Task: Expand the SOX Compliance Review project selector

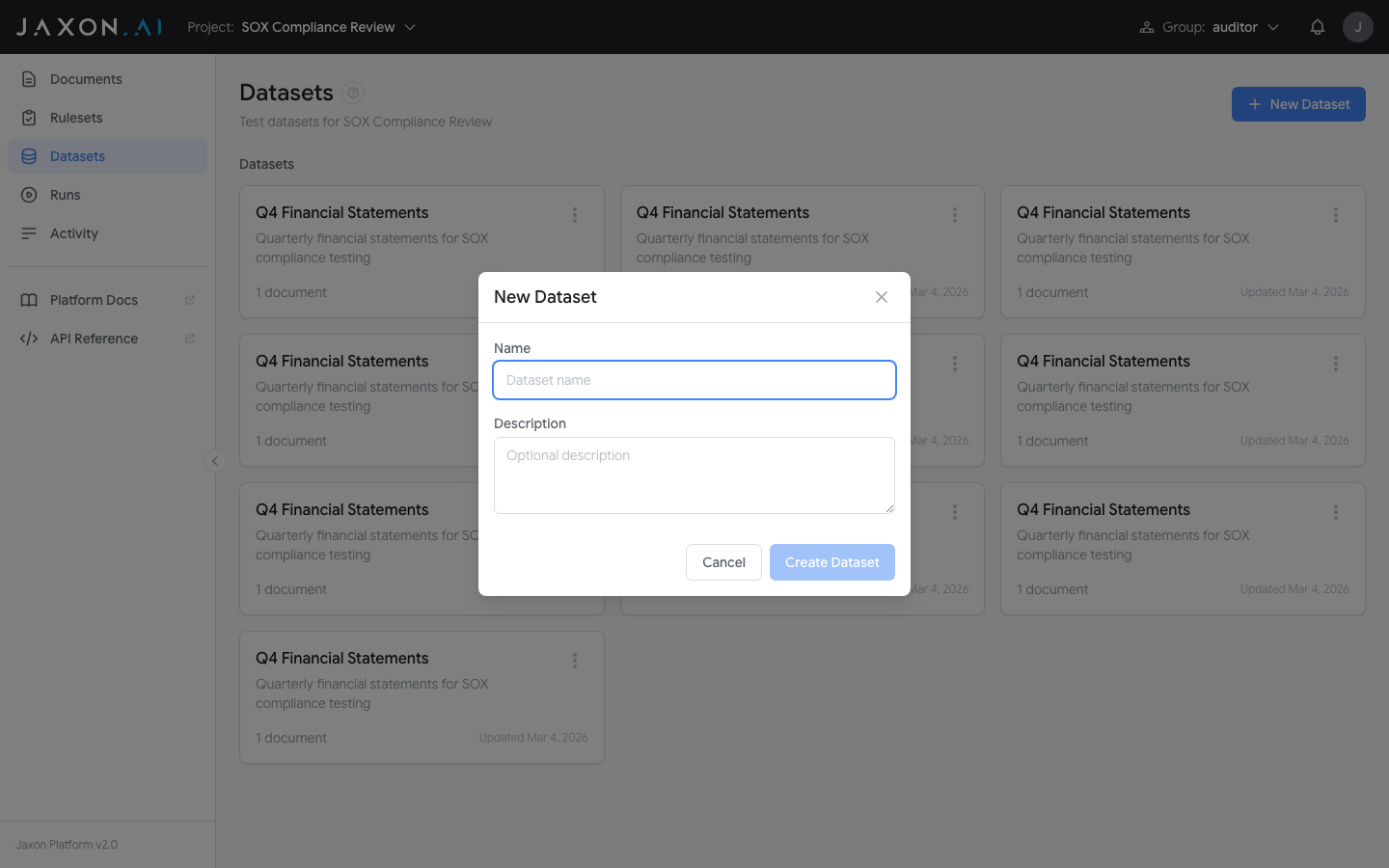Action: pos(409,28)
